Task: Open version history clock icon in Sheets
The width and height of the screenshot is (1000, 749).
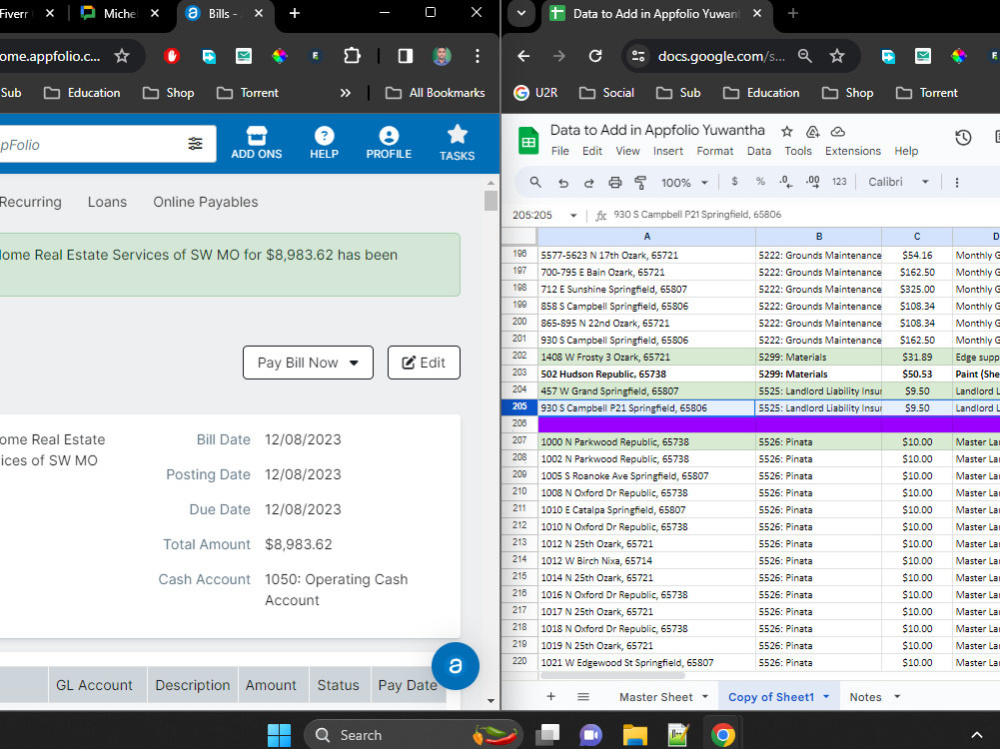Action: tap(963, 137)
